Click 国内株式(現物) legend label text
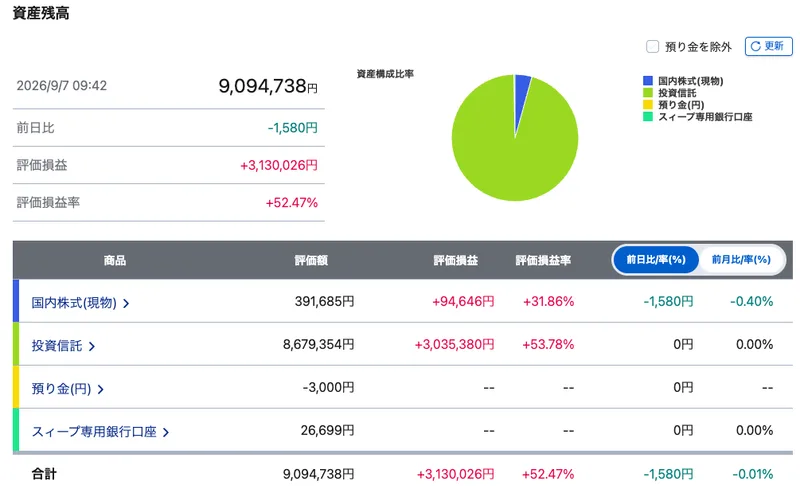Screen dimensions: 800x486 [x=690, y=81]
